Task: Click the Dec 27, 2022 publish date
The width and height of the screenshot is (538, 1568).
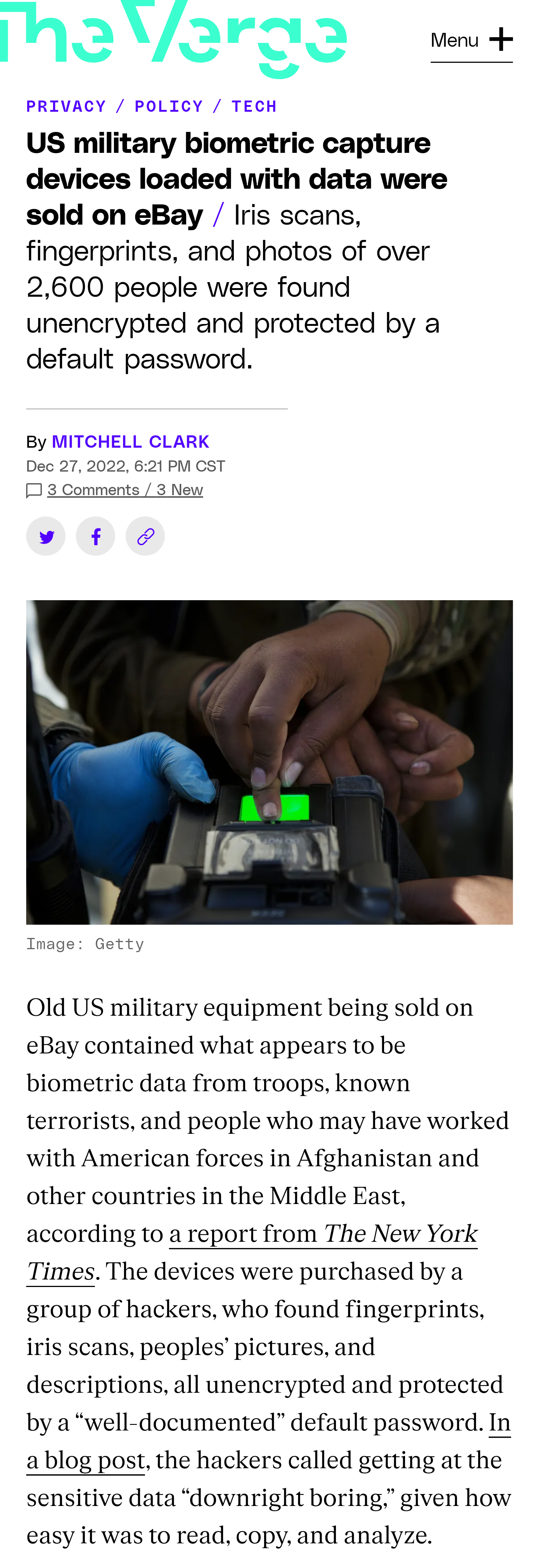Action: (126, 466)
